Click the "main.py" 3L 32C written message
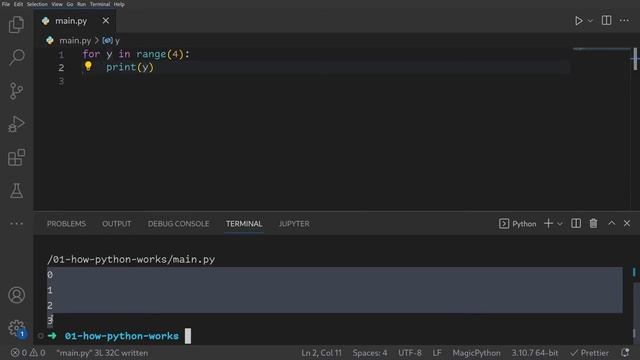640x360 pixels. coord(102,353)
